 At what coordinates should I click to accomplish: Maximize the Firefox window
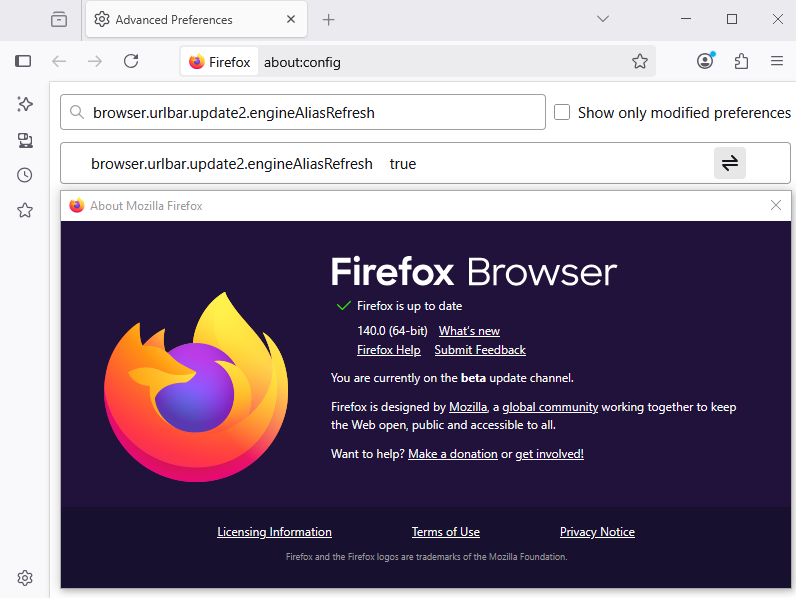(x=732, y=19)
